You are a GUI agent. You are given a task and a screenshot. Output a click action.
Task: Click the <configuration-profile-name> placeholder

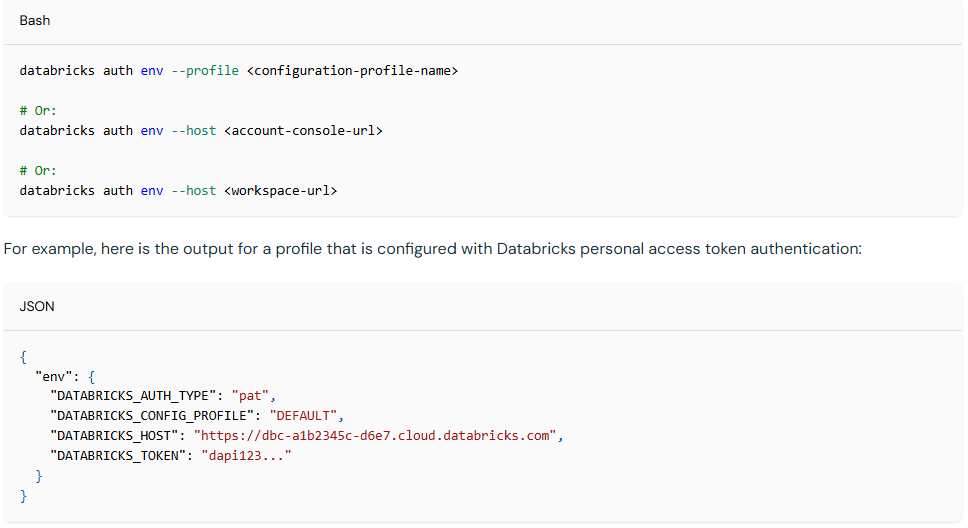(352, 71)
